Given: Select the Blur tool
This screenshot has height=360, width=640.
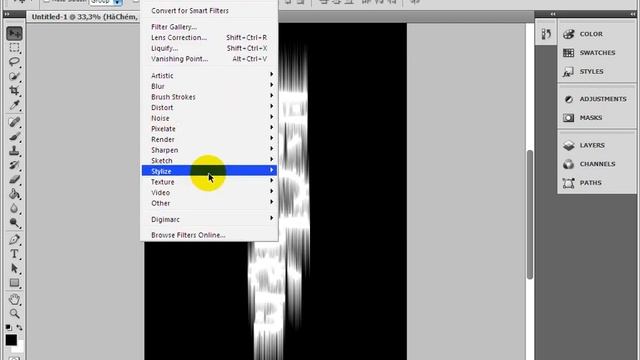Looking at the screenshot, I should click(x=14, y=208).
